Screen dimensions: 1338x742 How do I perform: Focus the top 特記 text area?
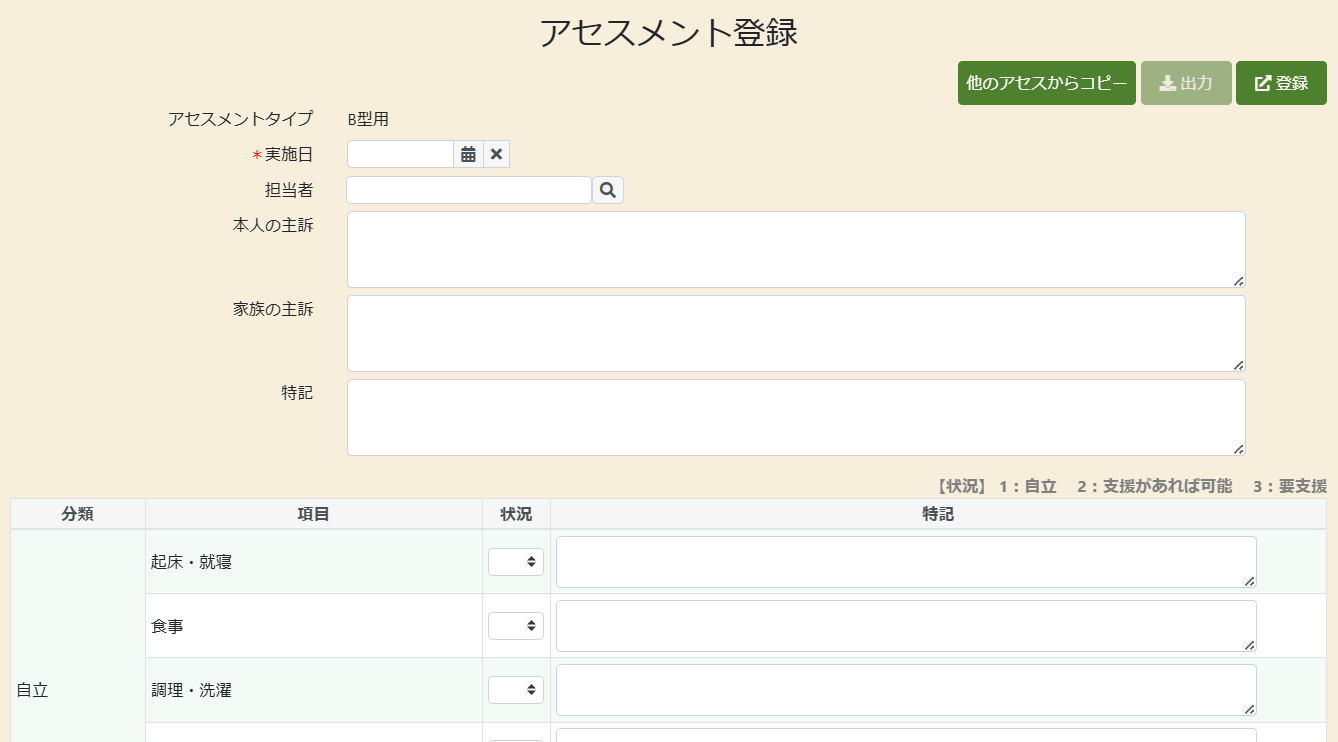point(795,417)
